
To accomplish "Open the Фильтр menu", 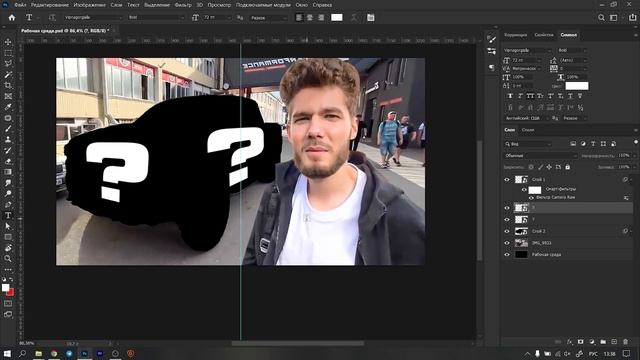I will point(183,5).
